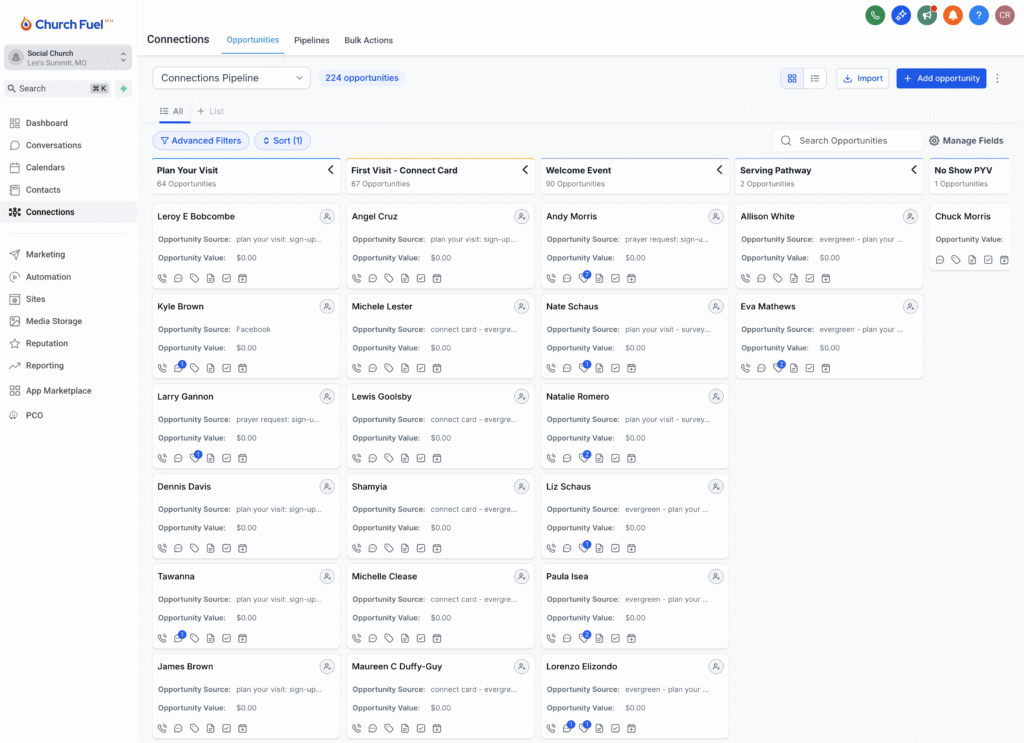Open the Bulk Actions tab
Viewport: 1024px width, 743px height.
pyautogui.click(x=368, y=40)
